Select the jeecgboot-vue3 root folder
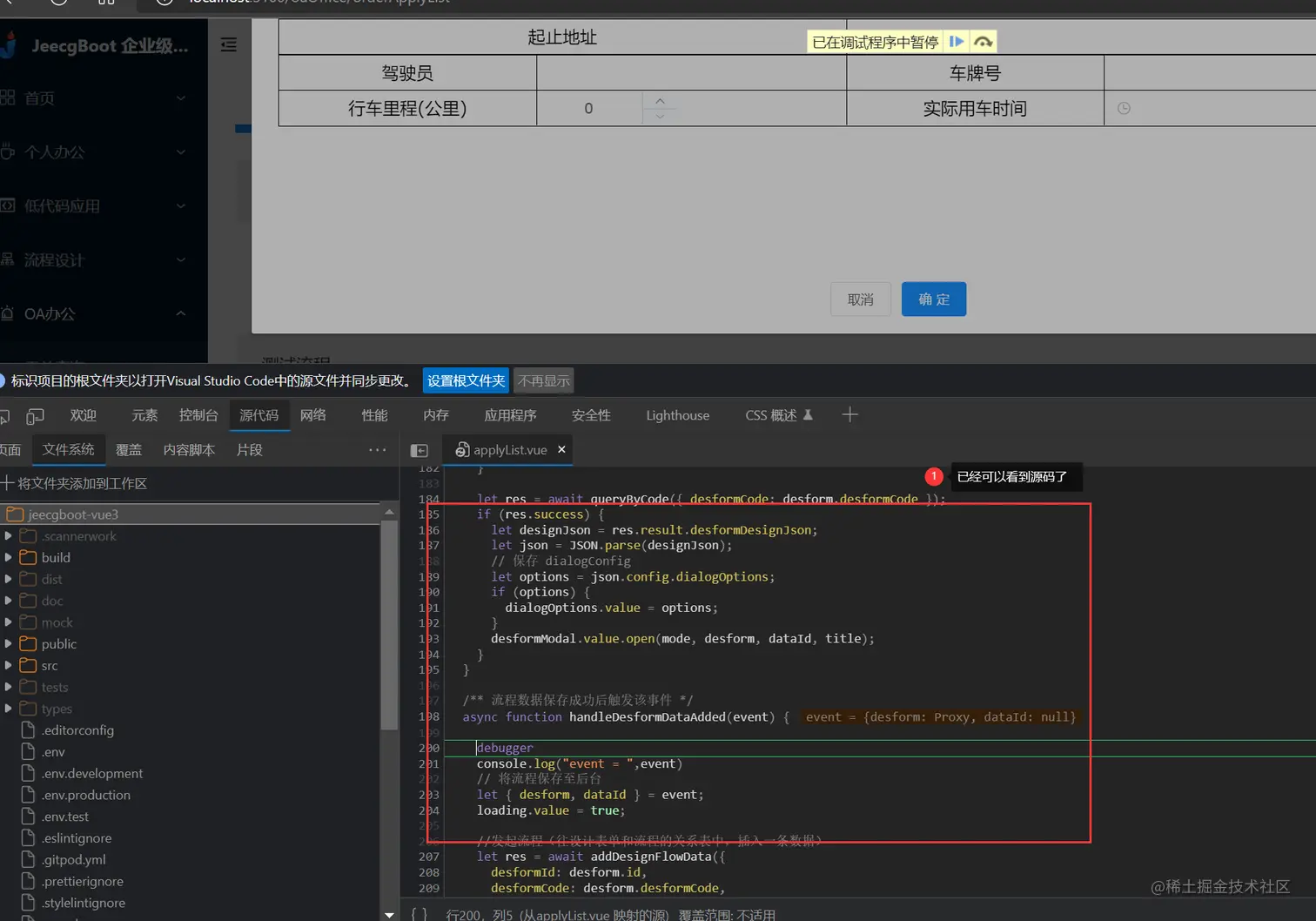The width and height of the screenshot is (1316, 921). pos(190,514)
